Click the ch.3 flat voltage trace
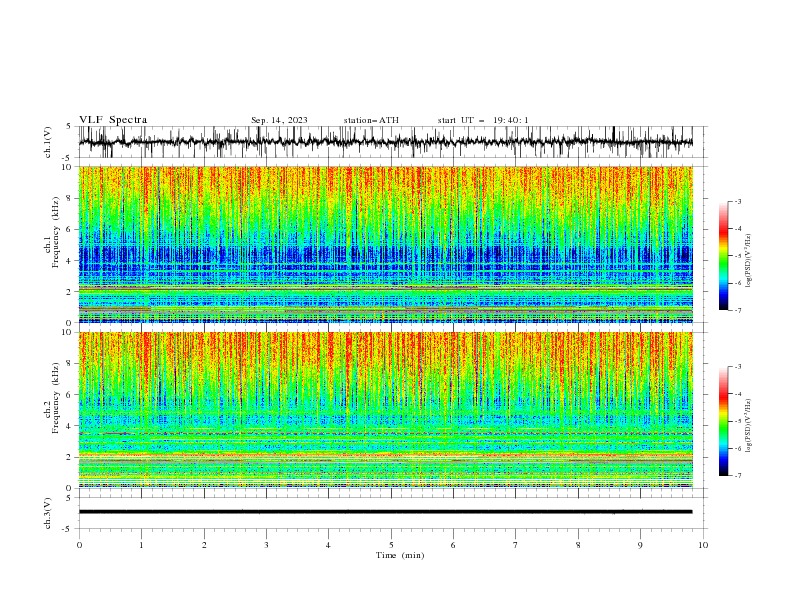The height and width of the screenshot is (612, 792). click(x=386, y=512)
